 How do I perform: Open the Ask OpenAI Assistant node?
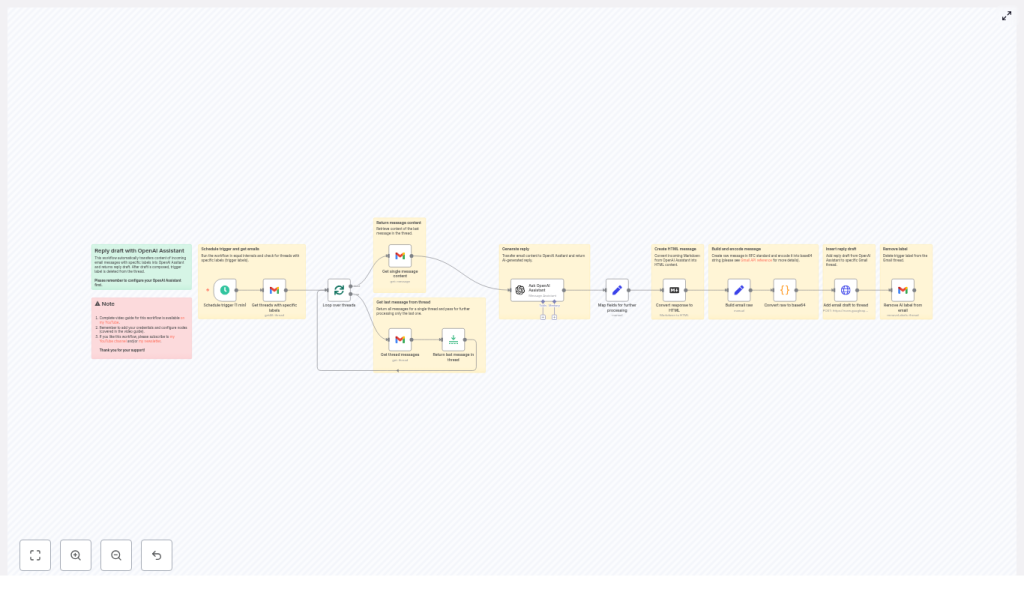coord(537,290)
